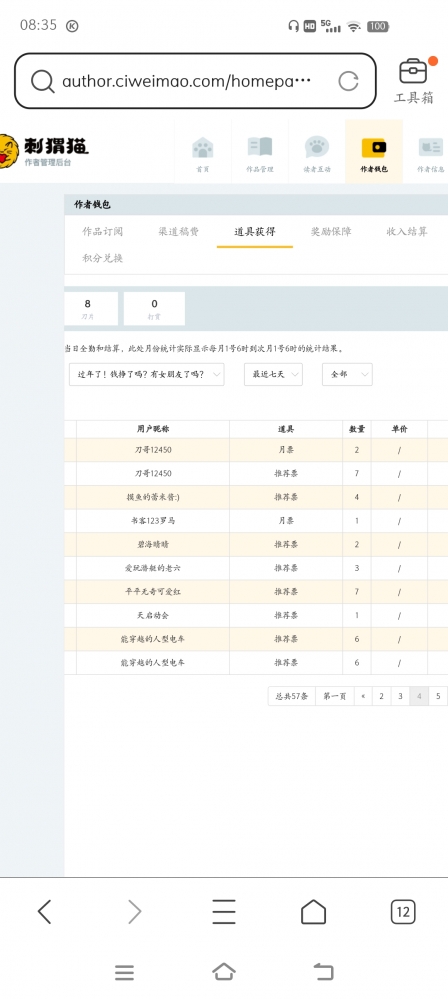Switch to the 积分兑换 tab
The image size is (448, 999).
tap(103, 258)
